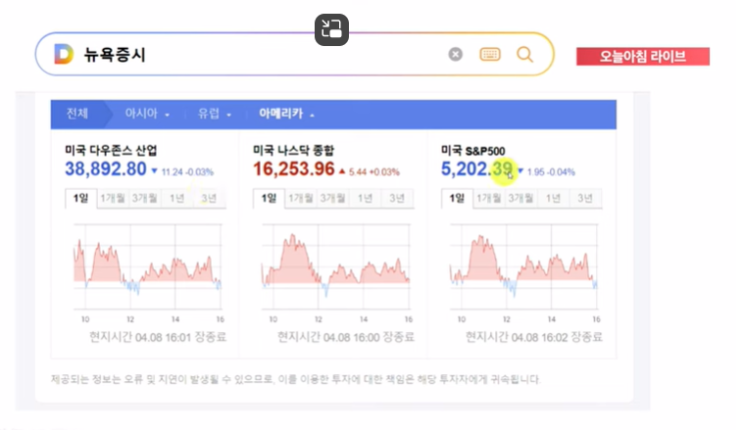
Task: Click the Dow Jones value 38,892.80
Action: (x=106, y=169)
